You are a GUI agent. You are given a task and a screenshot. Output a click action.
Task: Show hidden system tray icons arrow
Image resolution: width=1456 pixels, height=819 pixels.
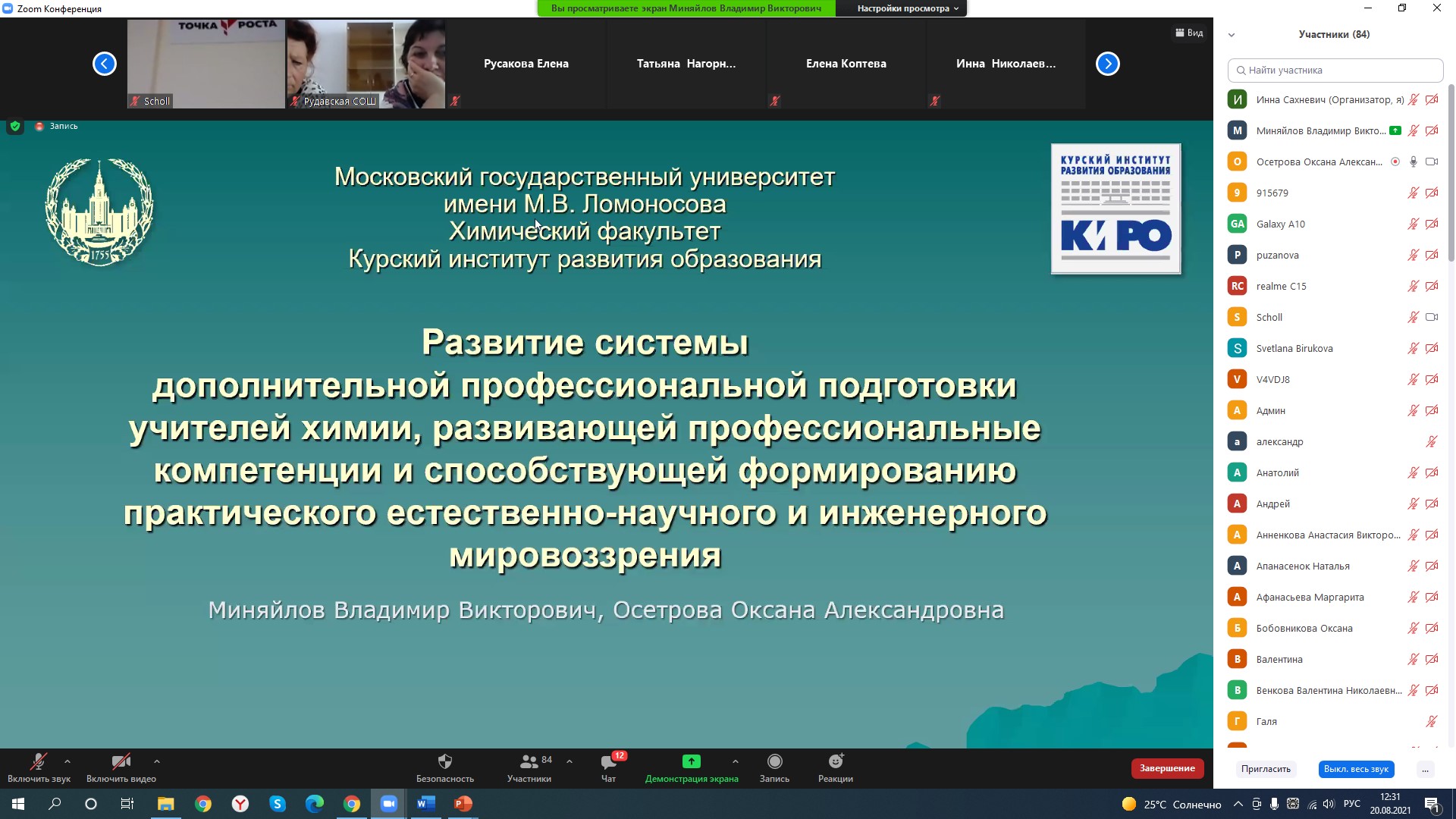pos(1238,804)
